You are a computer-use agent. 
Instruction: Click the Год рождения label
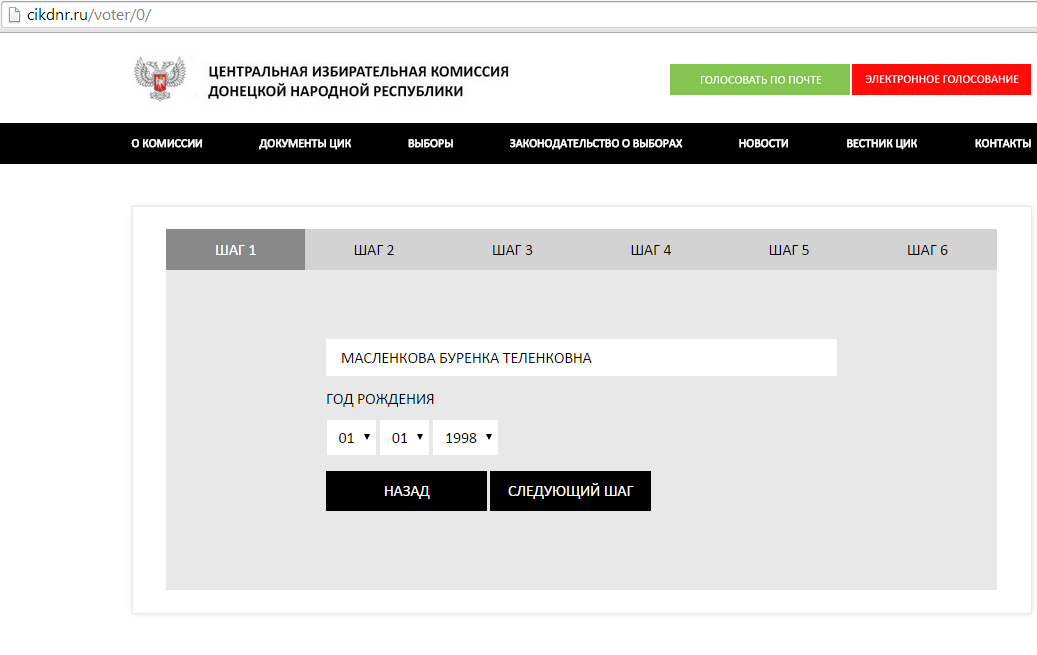pyautogui.click(x=380, y=399)
